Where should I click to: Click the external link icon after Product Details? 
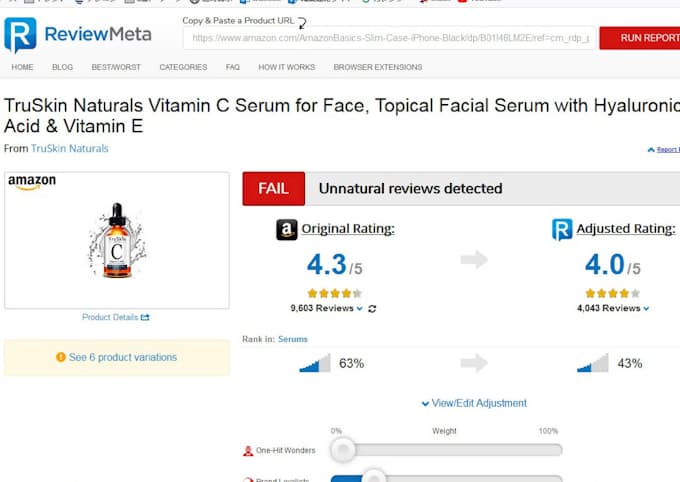(145, 318)
